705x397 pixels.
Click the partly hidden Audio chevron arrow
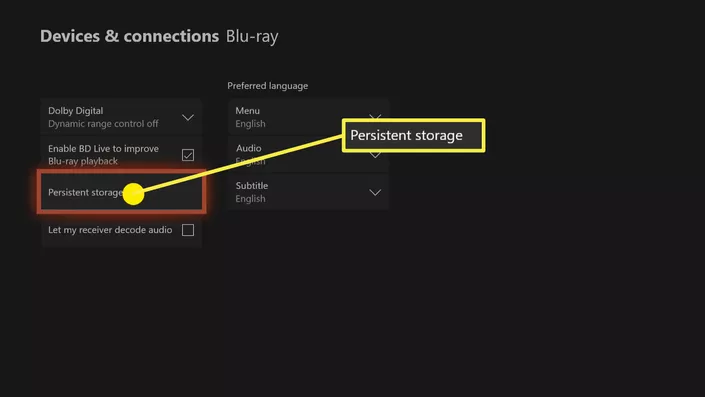coord(375,155)
